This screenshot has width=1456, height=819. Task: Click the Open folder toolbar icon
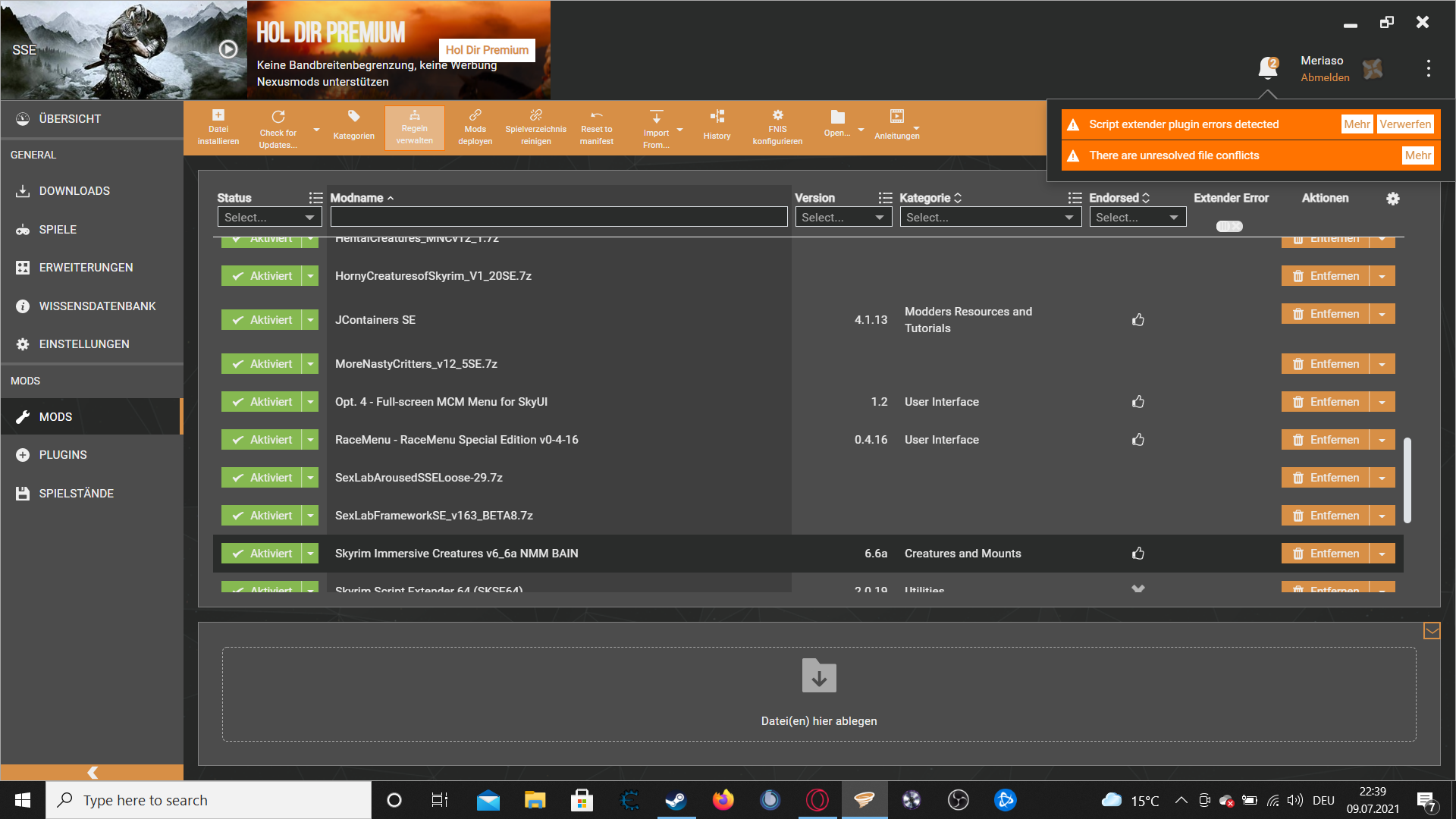[x=837, y=123]
